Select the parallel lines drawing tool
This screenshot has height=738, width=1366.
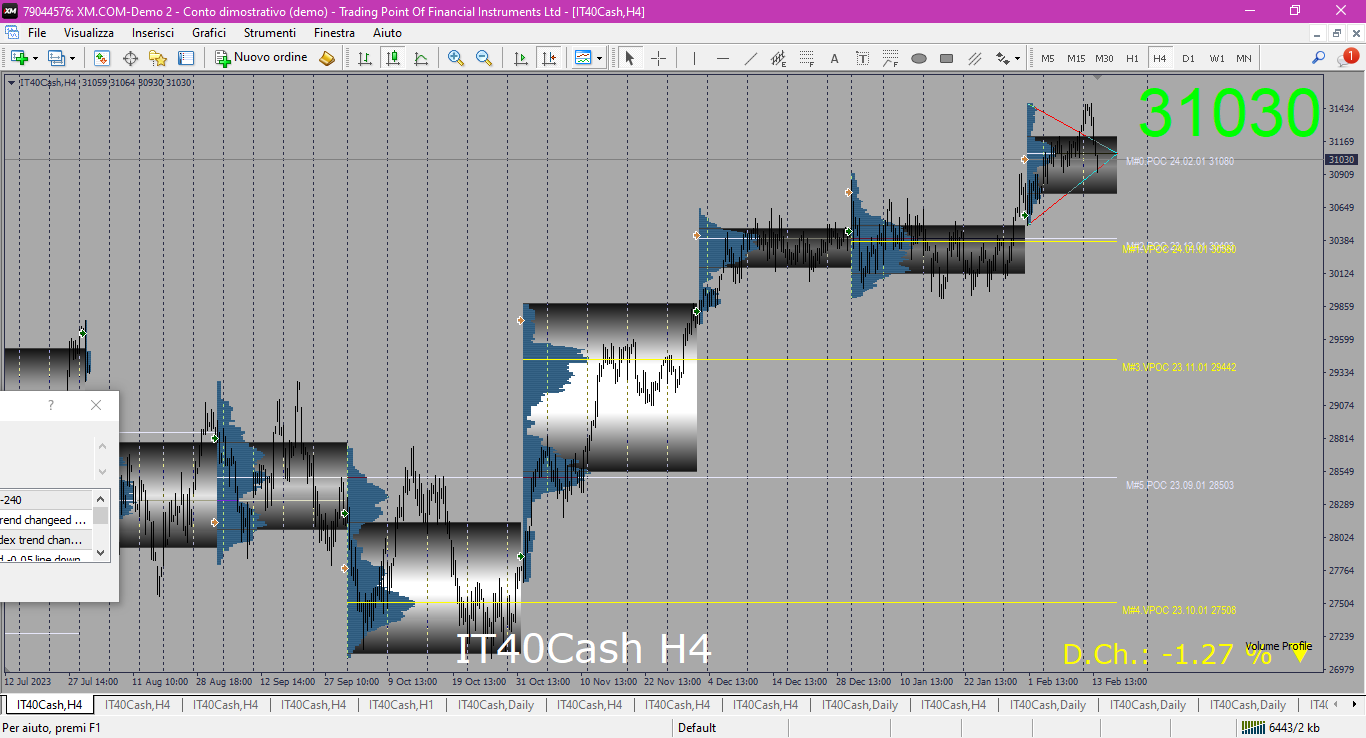pyautogui.click(x=974, y=58)
